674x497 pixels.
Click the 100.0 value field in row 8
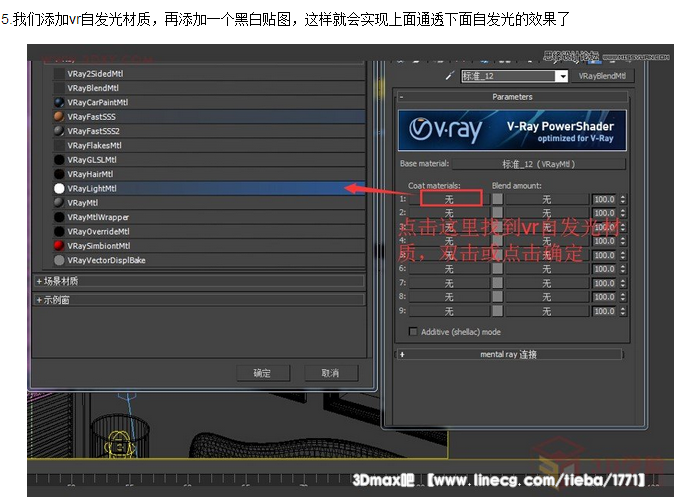click(x=605, y=297)
